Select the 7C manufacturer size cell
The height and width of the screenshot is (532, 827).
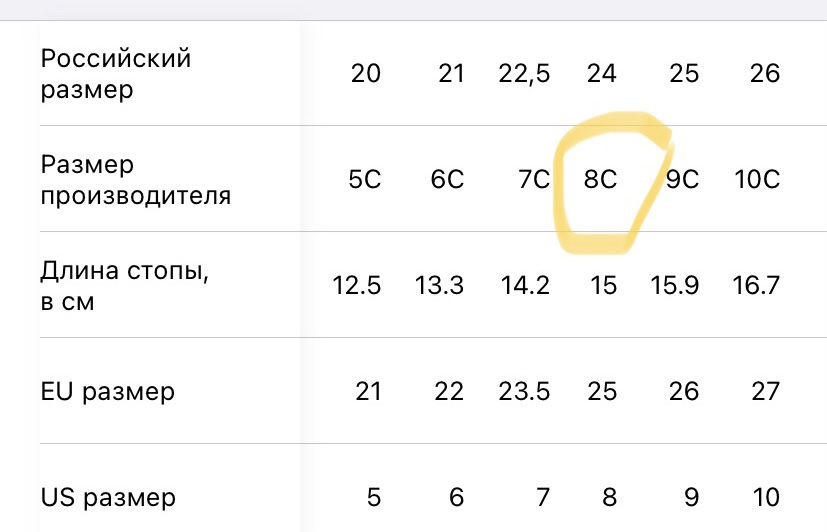point(534,179)
